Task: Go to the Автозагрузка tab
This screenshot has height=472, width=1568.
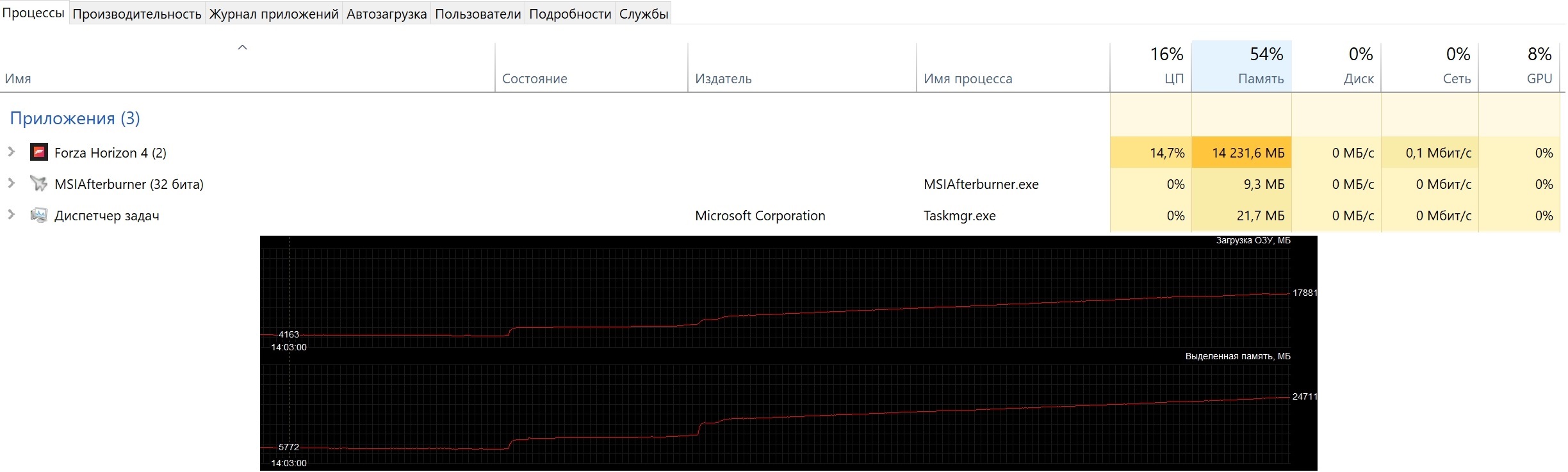Action: (386, 13)
